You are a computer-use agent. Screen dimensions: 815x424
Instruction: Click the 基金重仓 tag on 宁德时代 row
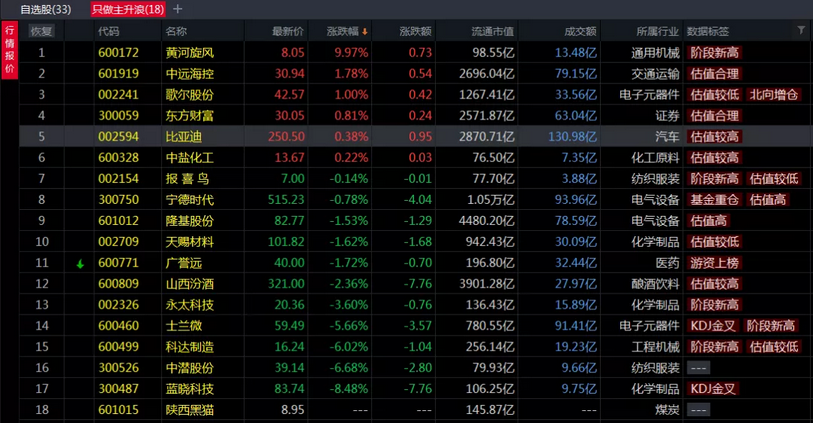(714, 199)
